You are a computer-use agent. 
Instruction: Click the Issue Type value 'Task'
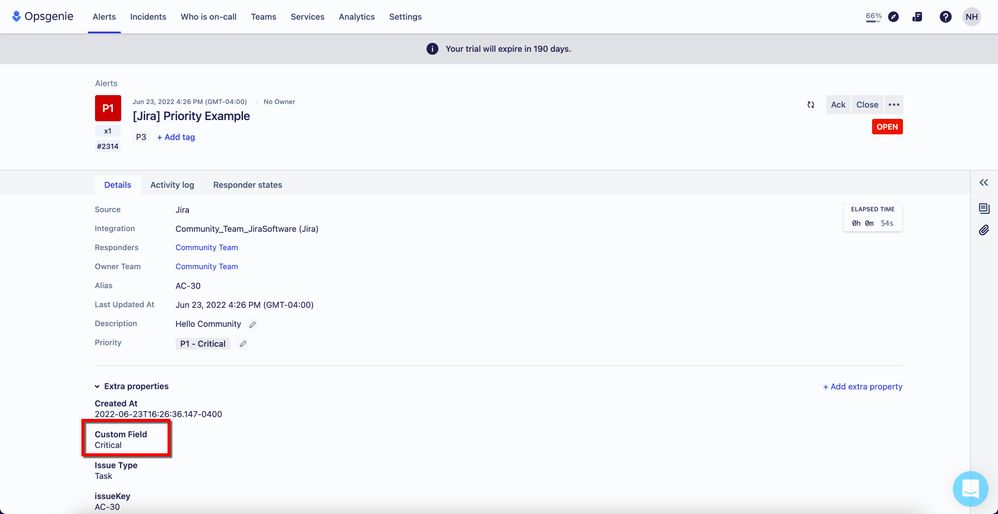click(103, 476)
